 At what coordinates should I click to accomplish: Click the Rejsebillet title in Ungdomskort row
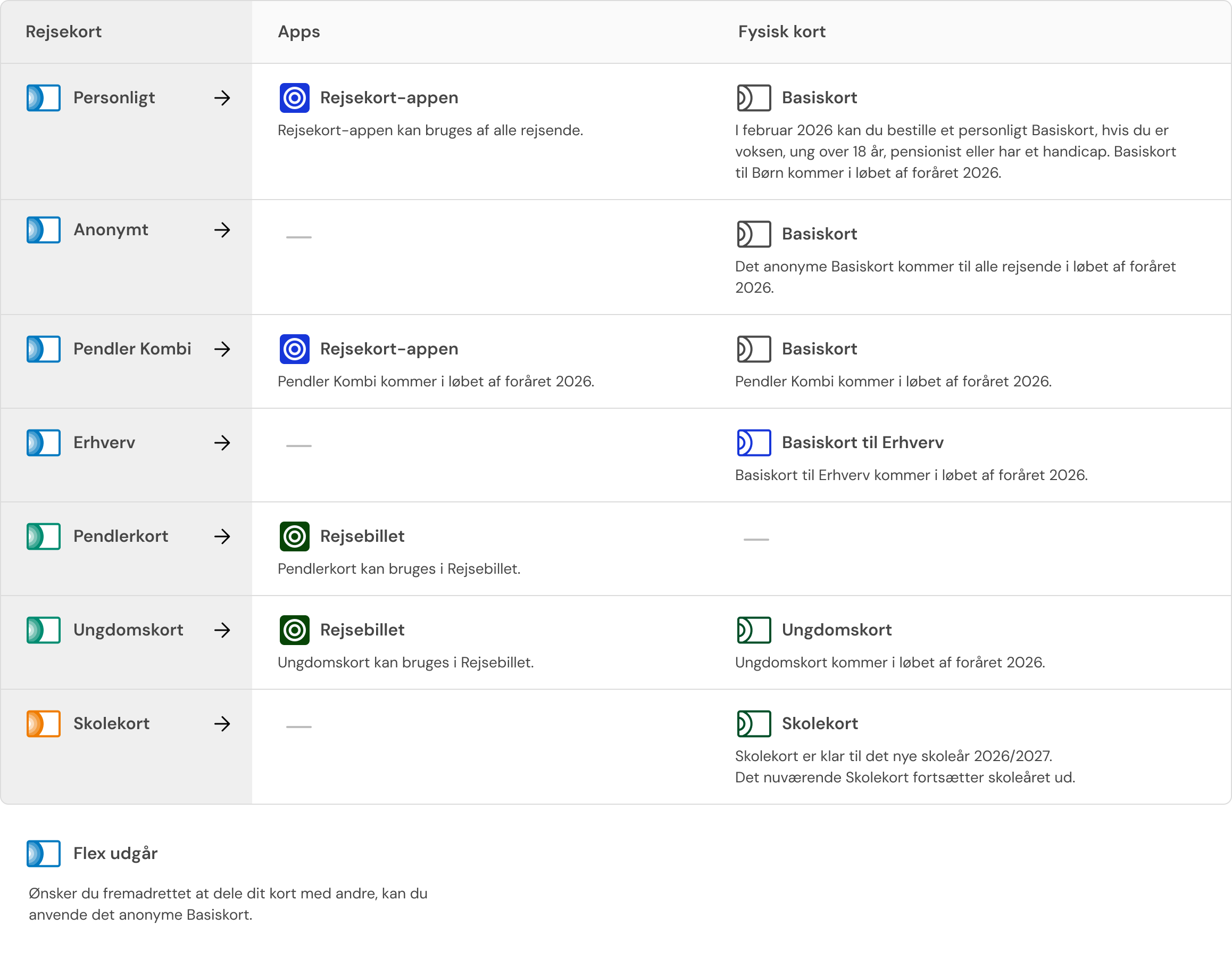(x=362, y=630)
